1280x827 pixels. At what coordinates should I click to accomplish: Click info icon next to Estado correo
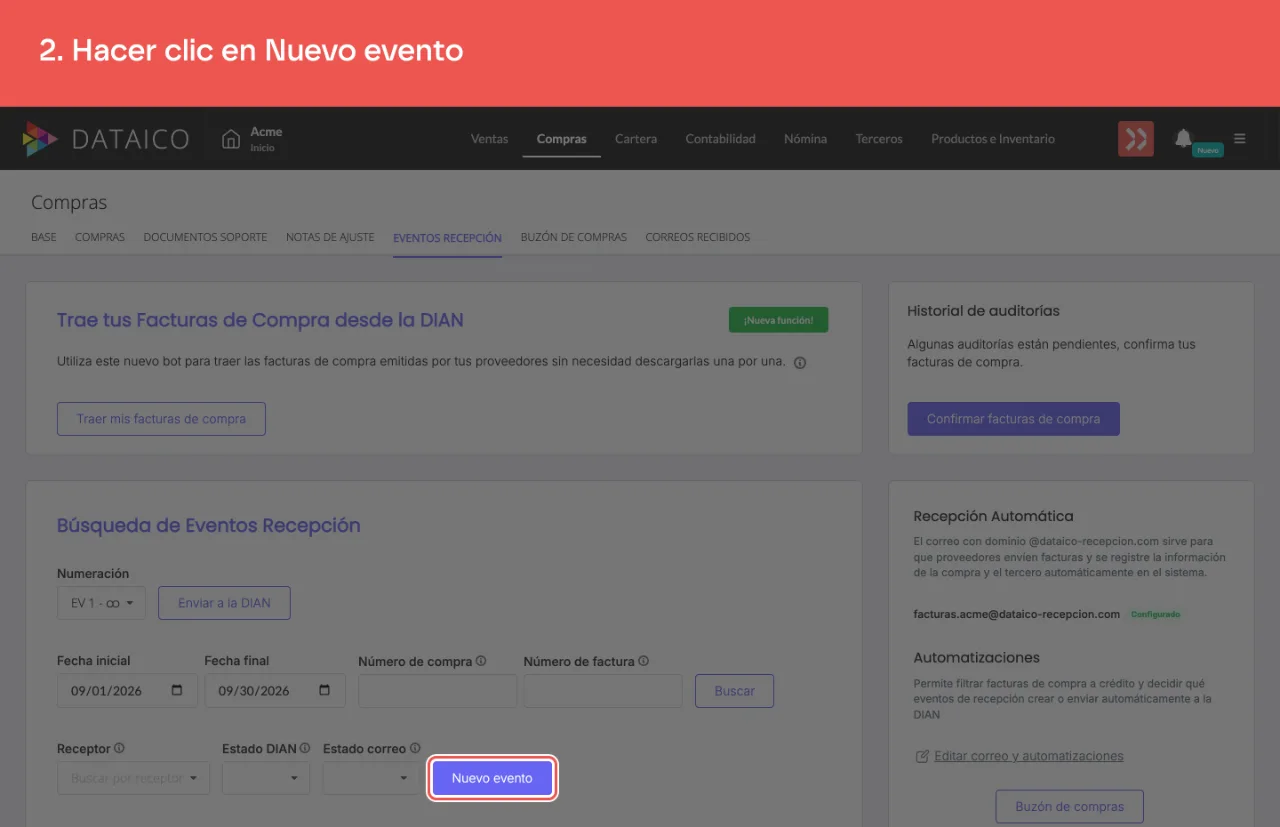(x=415, y=748)
